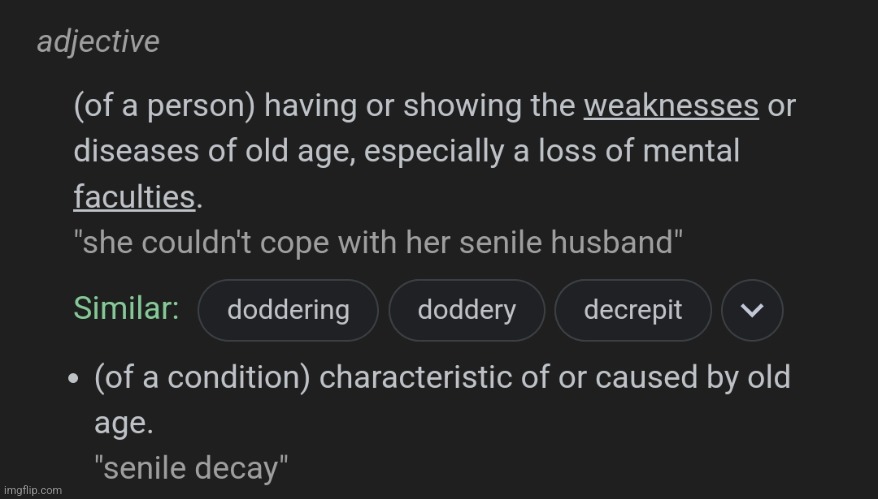Click the '(of a condition)' definition text
The image size is (878, 499).
202,377
